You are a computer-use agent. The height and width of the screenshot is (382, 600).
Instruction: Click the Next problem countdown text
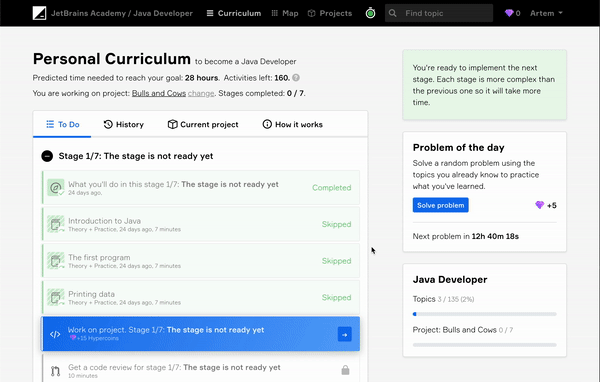[466, 237]
